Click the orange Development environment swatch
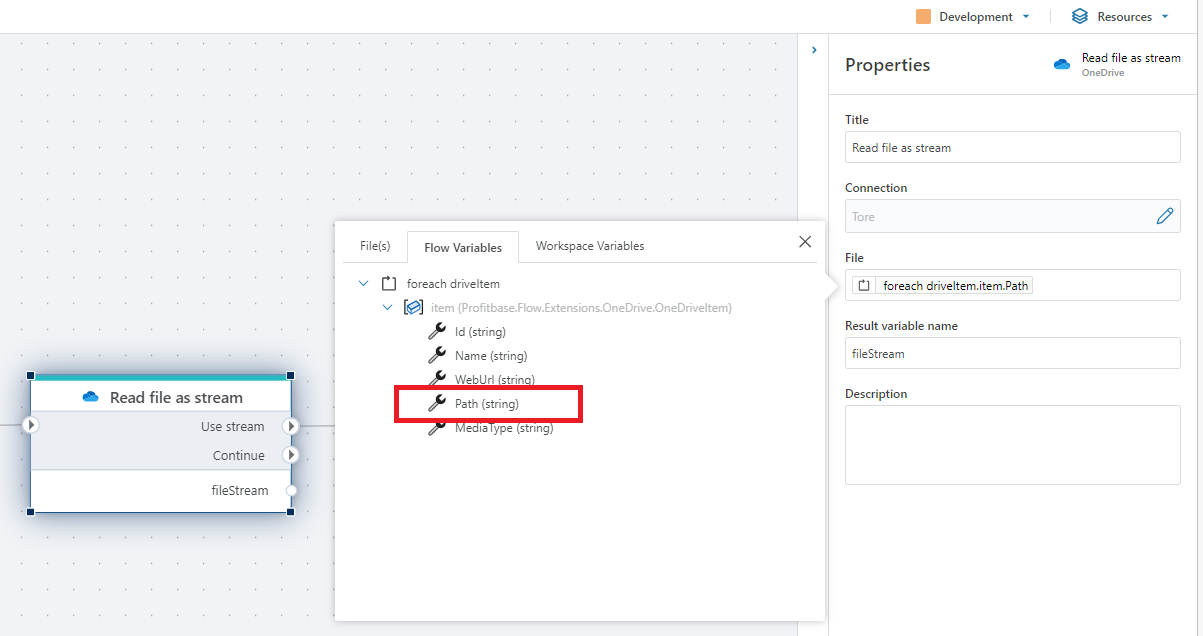The width and height of the screenshot is (1203, 636). click(923, 17)
